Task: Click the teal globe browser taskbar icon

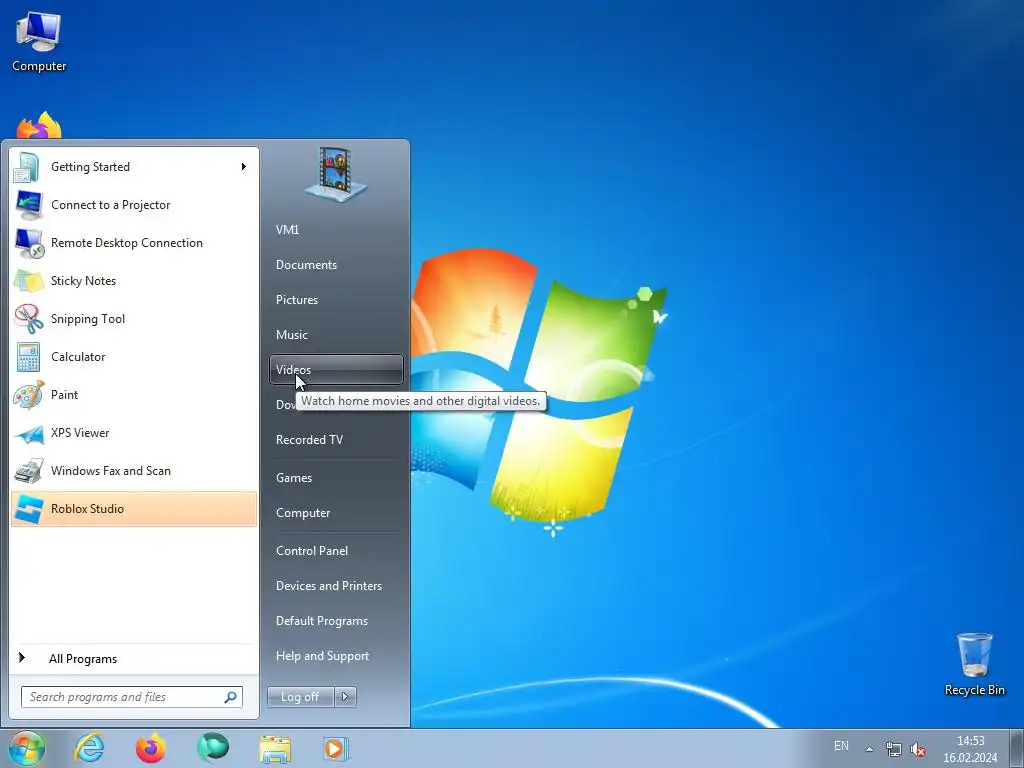Action: [x=213, y=748]
